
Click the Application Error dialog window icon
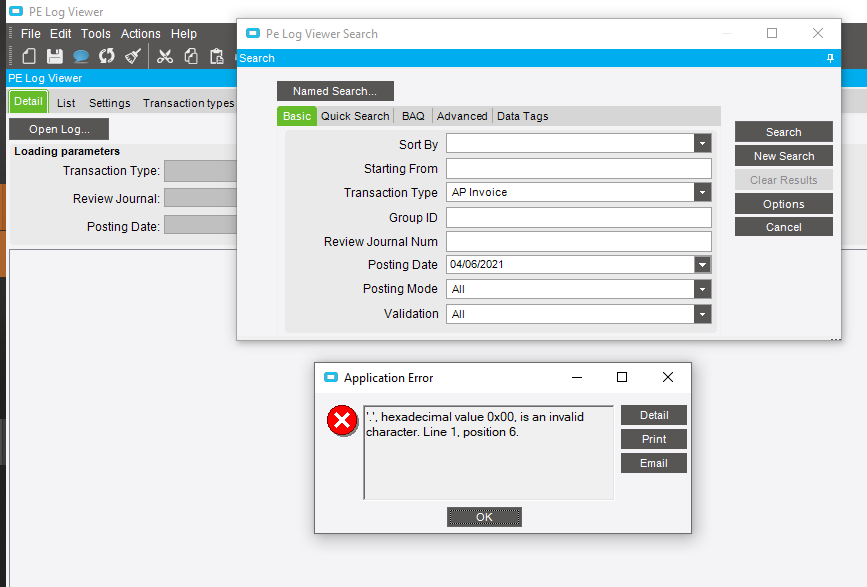click(x=331, y=377)
